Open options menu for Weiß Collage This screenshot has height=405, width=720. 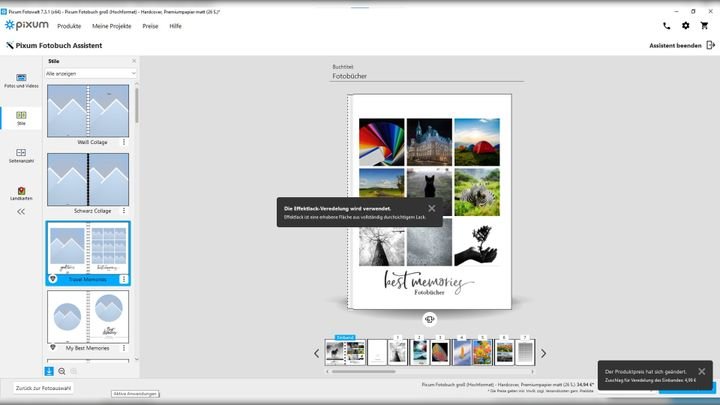124,142
